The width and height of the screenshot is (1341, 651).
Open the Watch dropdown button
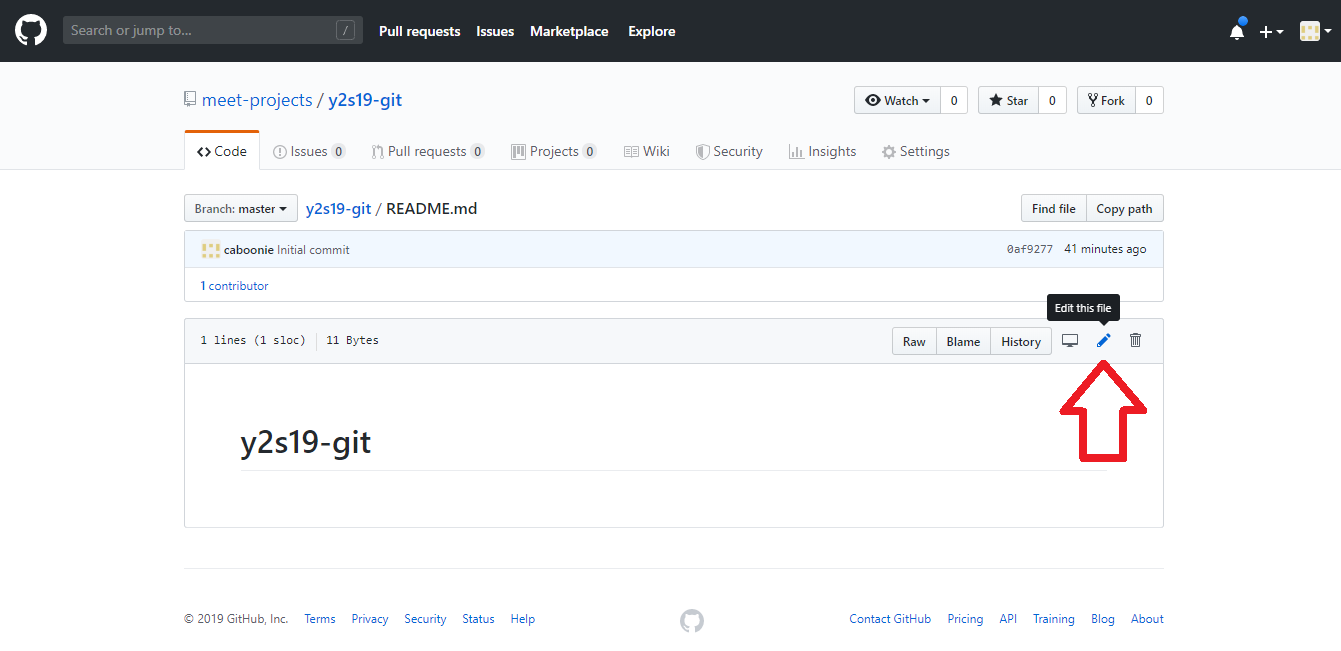[x=898, y=100]
